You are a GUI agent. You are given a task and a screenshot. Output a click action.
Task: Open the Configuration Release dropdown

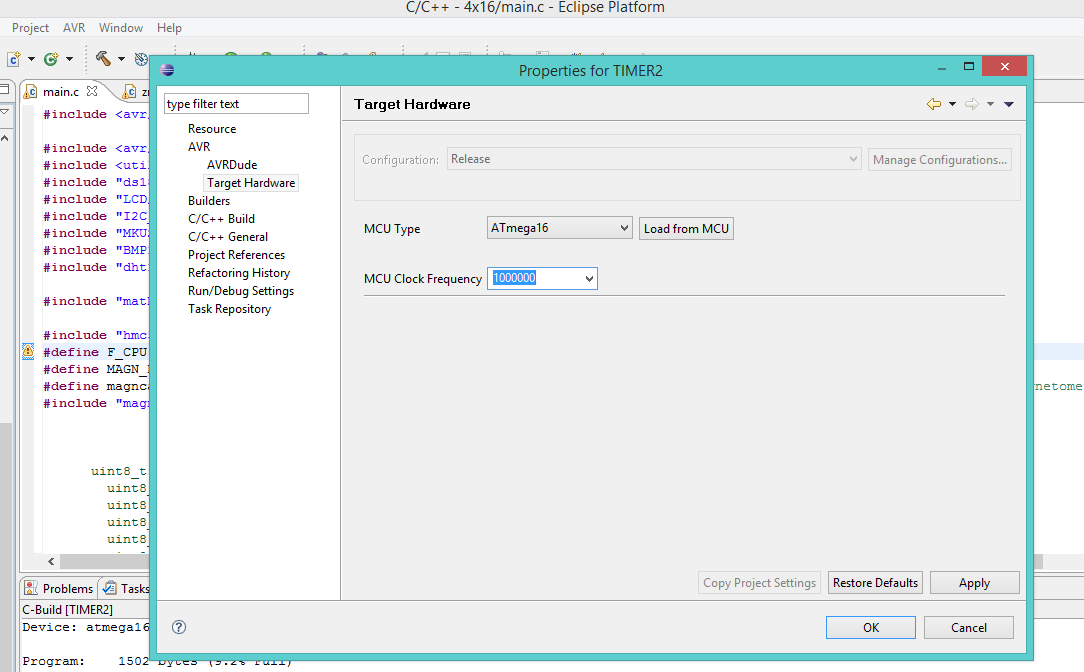pos(654,159)
